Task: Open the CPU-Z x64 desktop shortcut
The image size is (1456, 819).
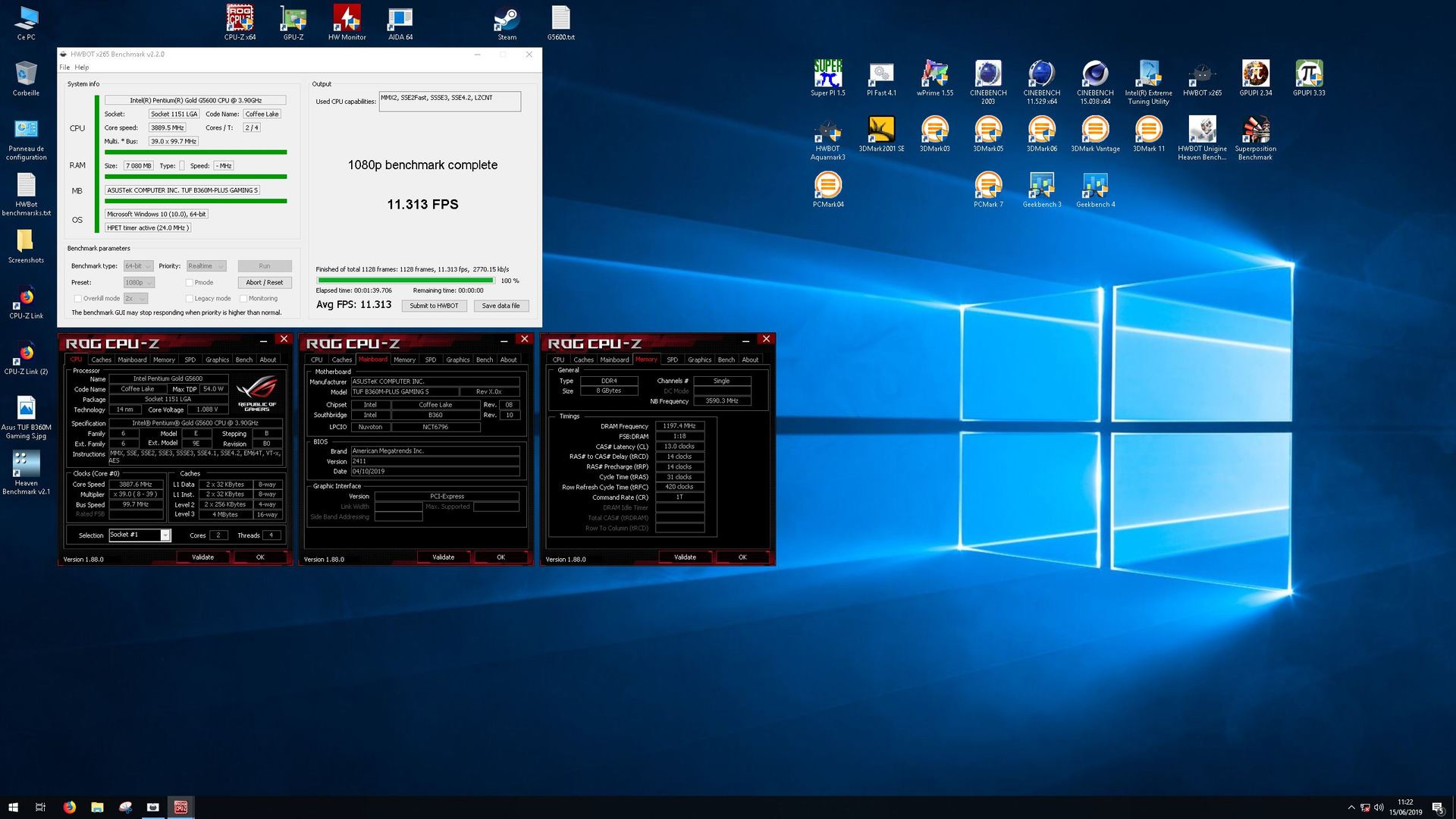Action: pyautogui.click(x=240, y=22)
